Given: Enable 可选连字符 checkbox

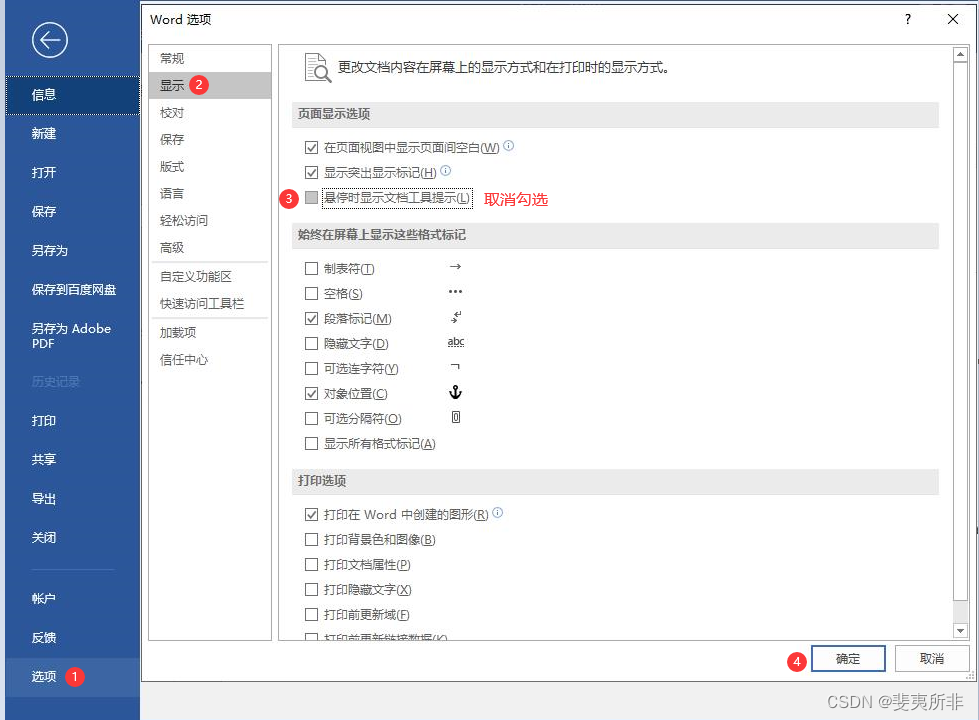Looking at the screenshot, I should (311, 368).
